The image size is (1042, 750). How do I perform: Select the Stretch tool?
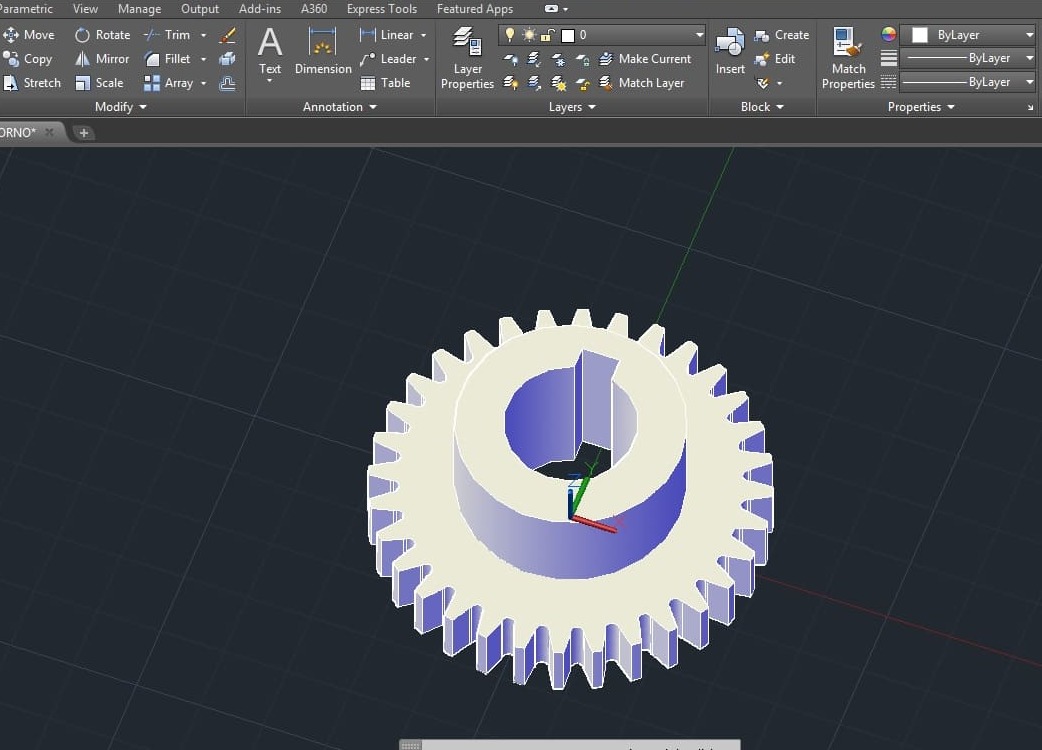[x=31, y=82]
